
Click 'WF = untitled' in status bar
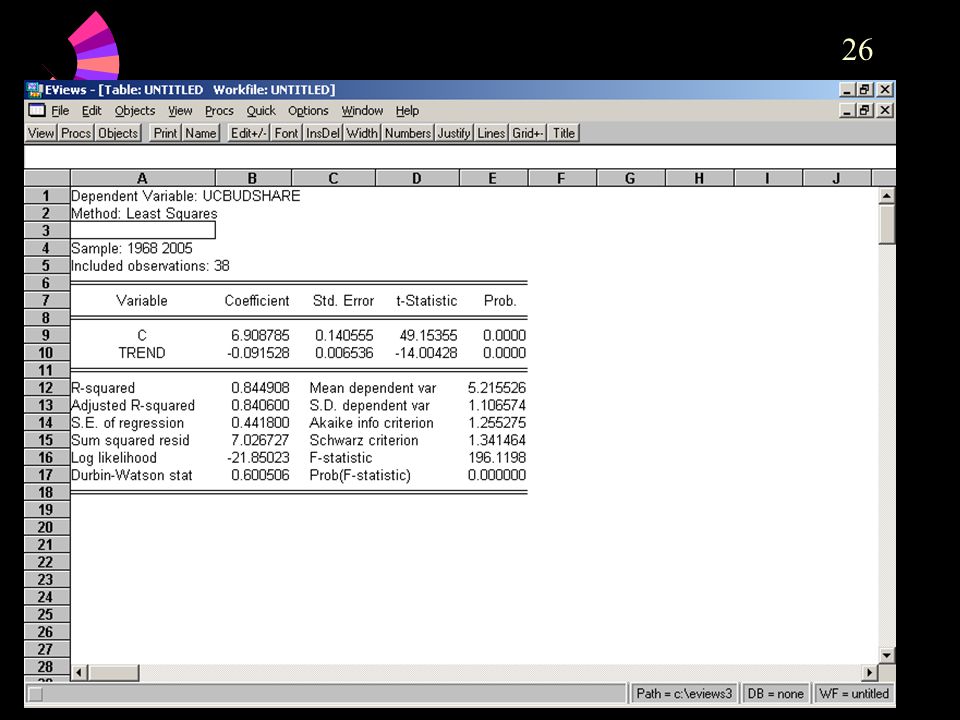point(853,694)
